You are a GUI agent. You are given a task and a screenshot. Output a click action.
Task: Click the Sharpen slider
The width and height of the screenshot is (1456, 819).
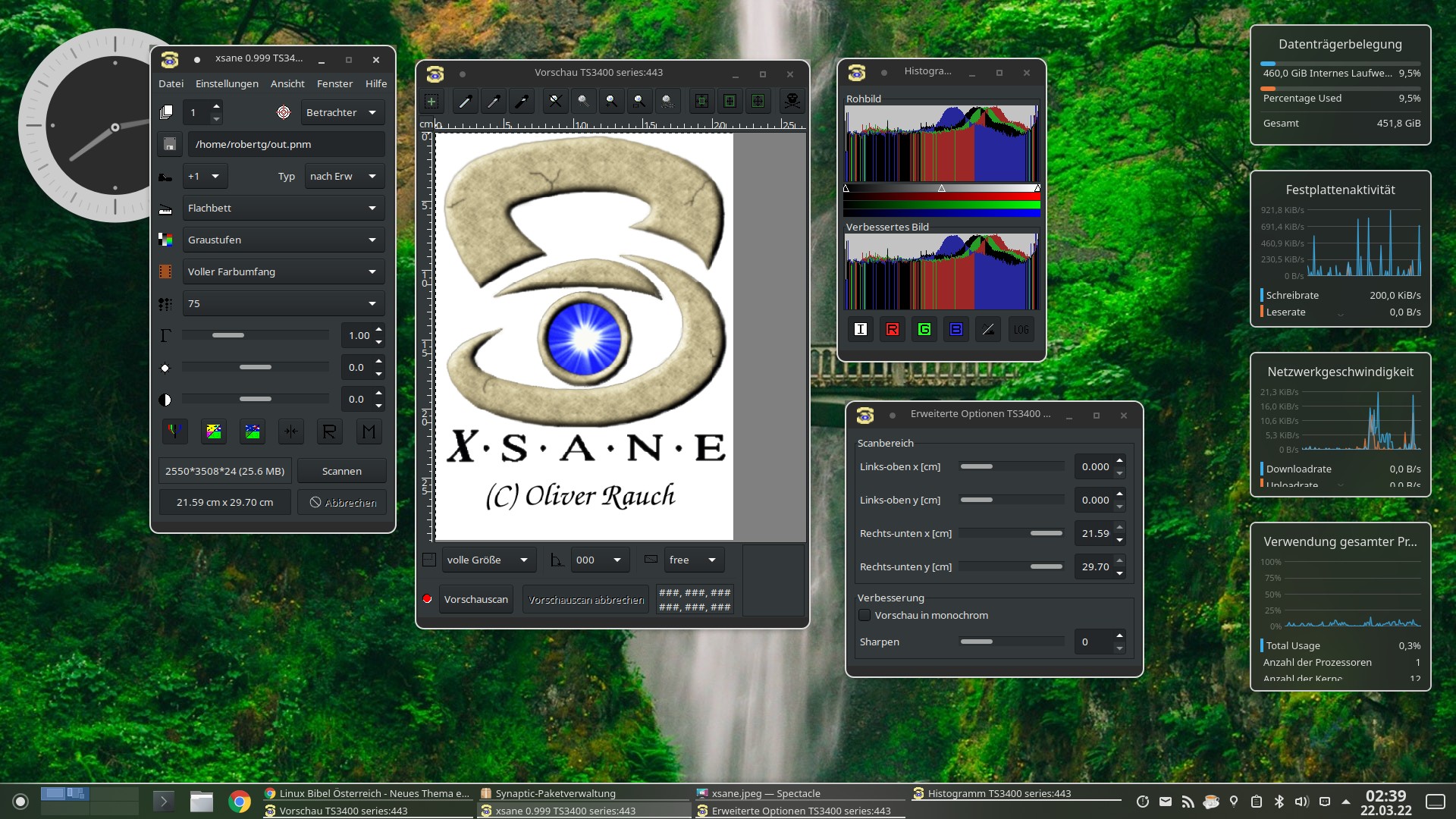pos(1012,642)
